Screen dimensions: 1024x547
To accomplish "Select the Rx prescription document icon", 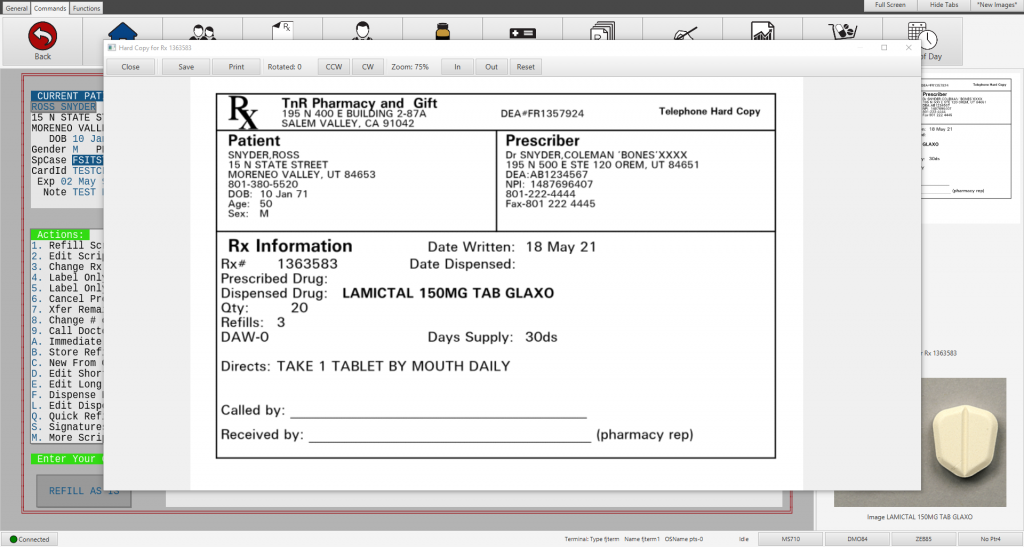I will [284, 31].
